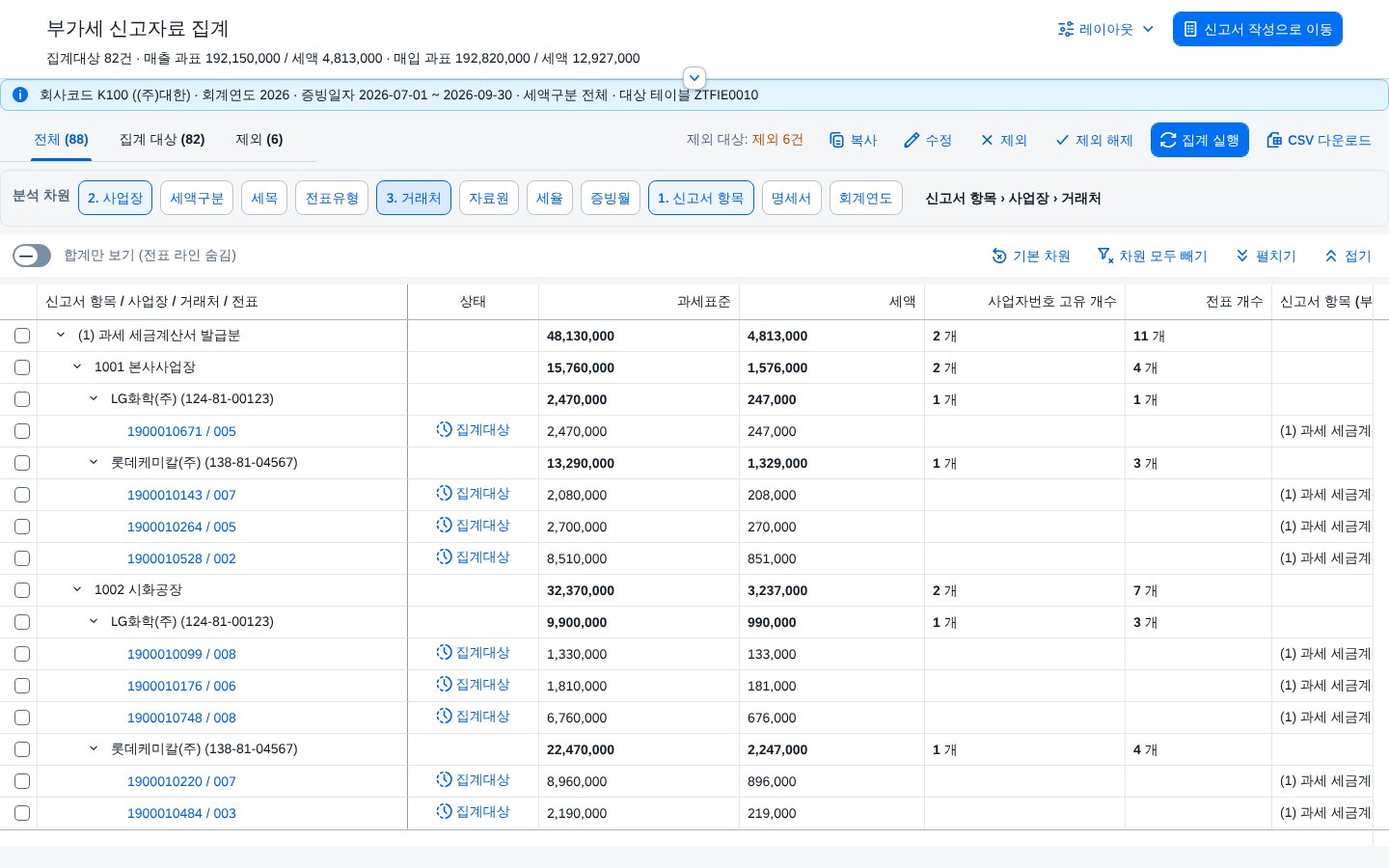Switch to the 전체 (88) tab
The height and width of the screenshot is (868, 1389).
point(61,140)
